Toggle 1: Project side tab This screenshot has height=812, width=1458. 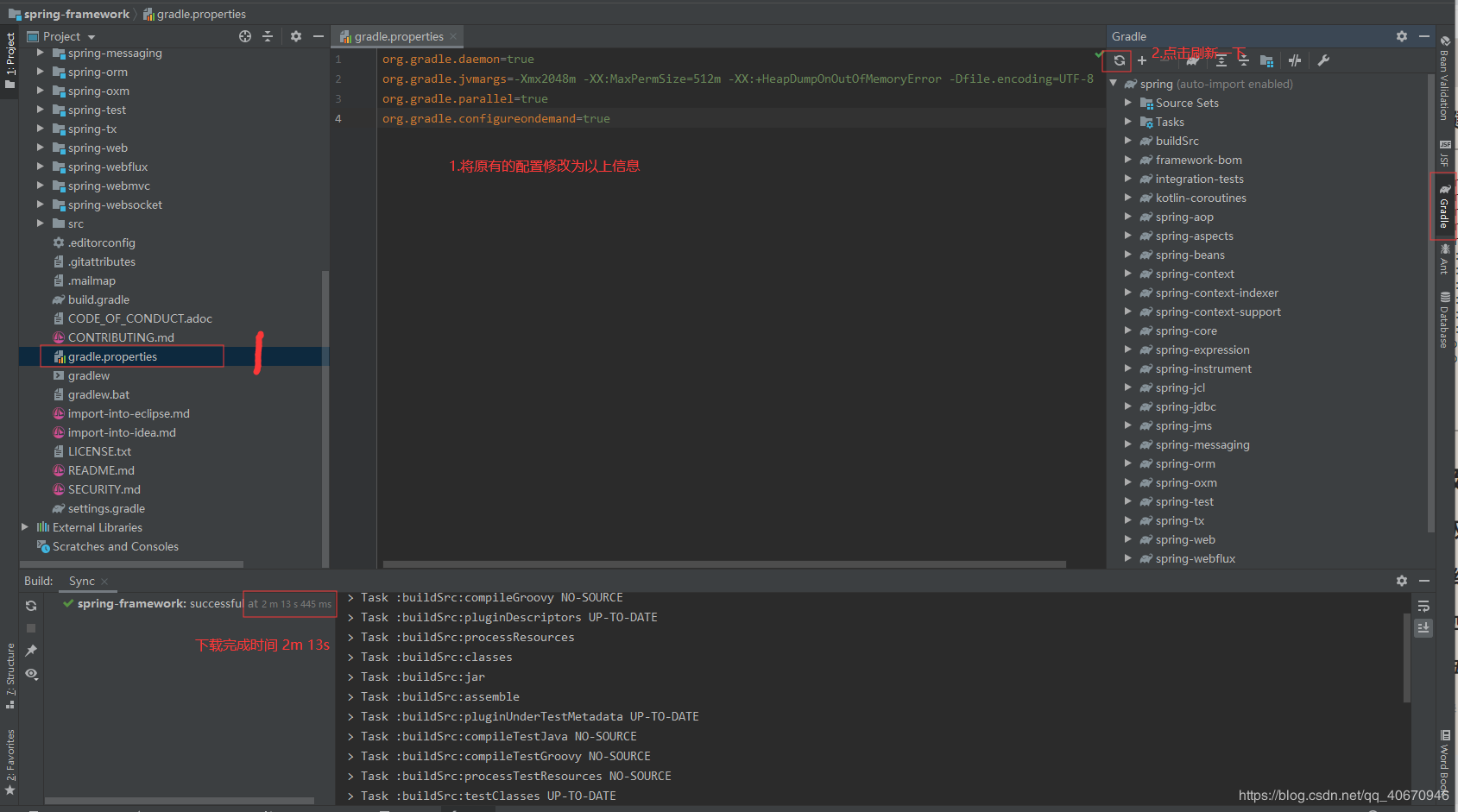(9, 60)
